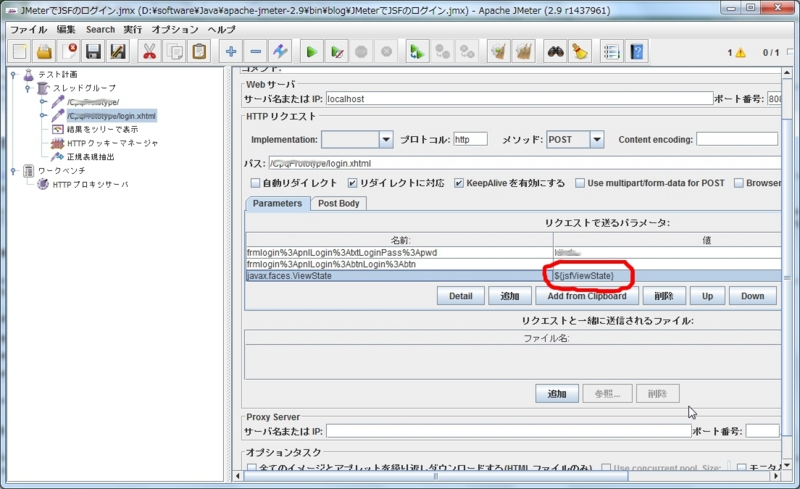Click the サーバ名または IP localhost field

(519, 99)
